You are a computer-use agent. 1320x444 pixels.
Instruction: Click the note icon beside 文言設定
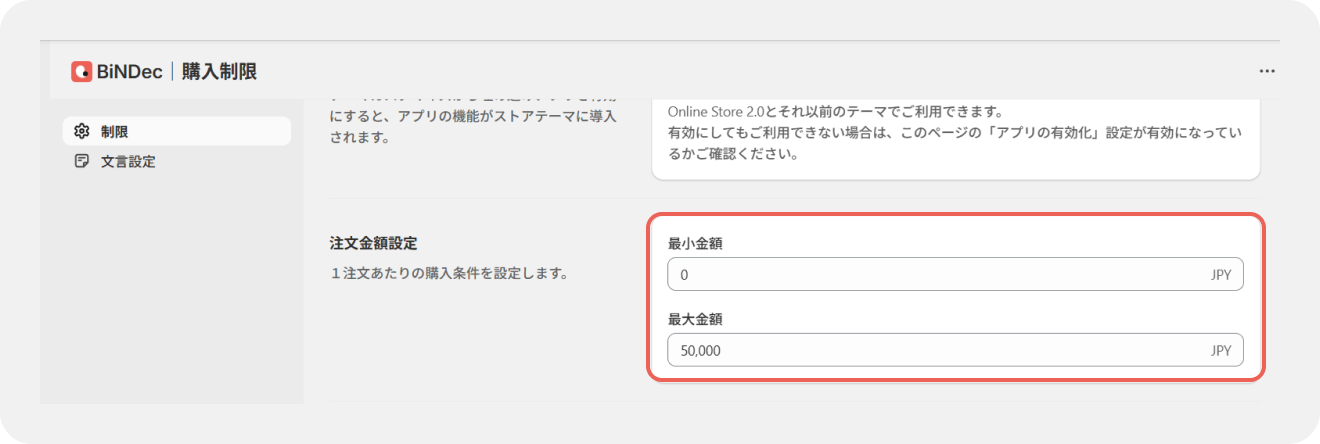click(x=82, y=161)
